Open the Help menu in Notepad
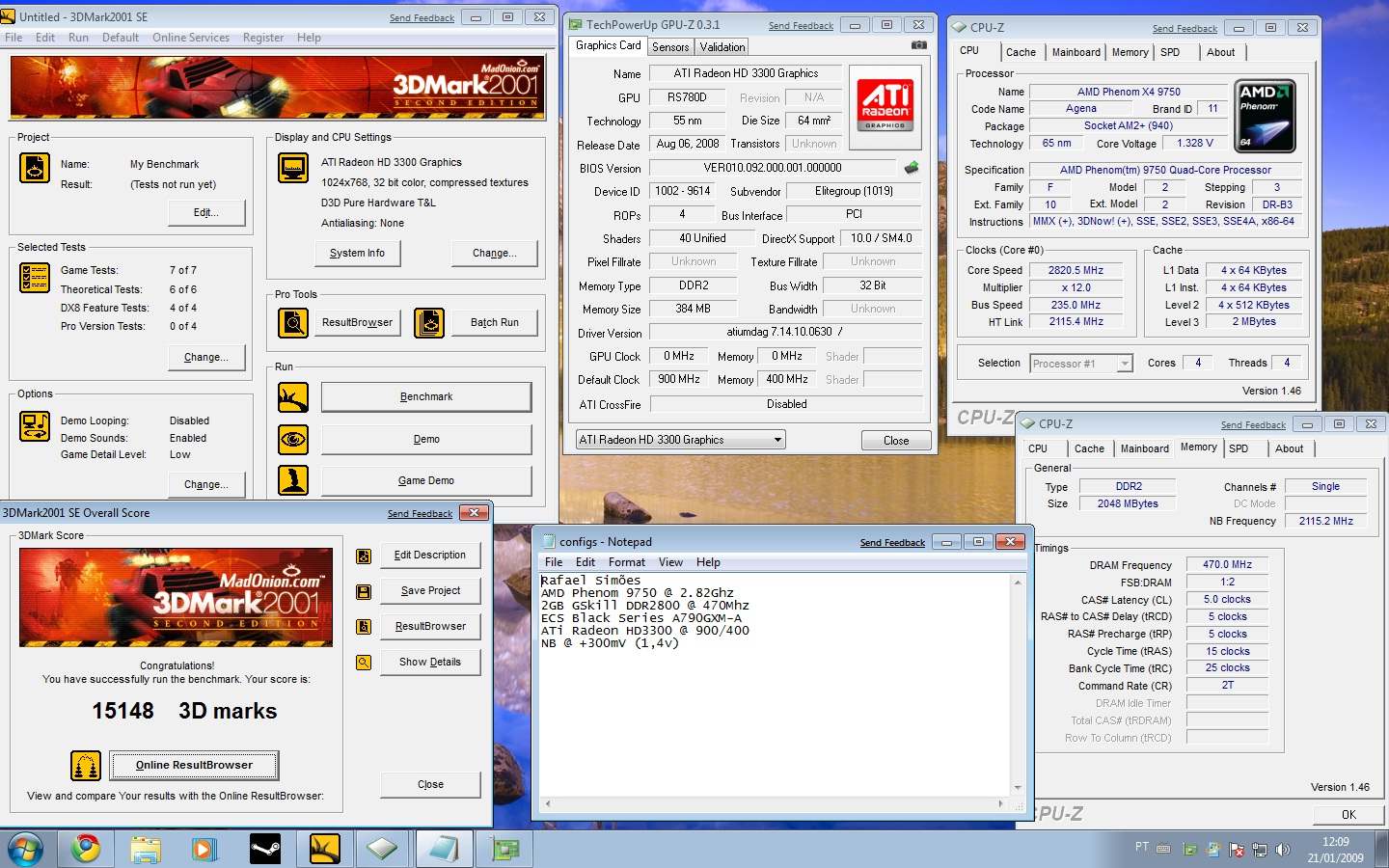The width and height of the screenshot is (1389, 868). (x=708, y=562)
